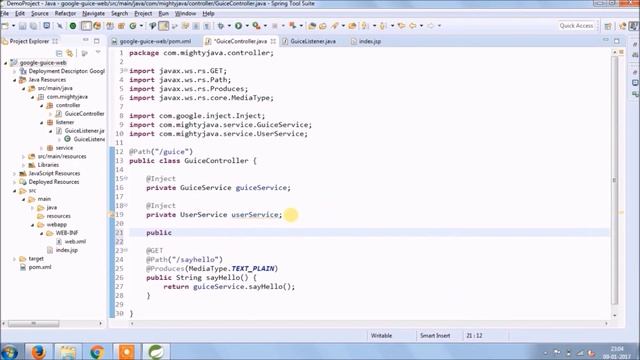This screenshot has width=640, height=360.
Task: Open the File menu
Action: 5,13
